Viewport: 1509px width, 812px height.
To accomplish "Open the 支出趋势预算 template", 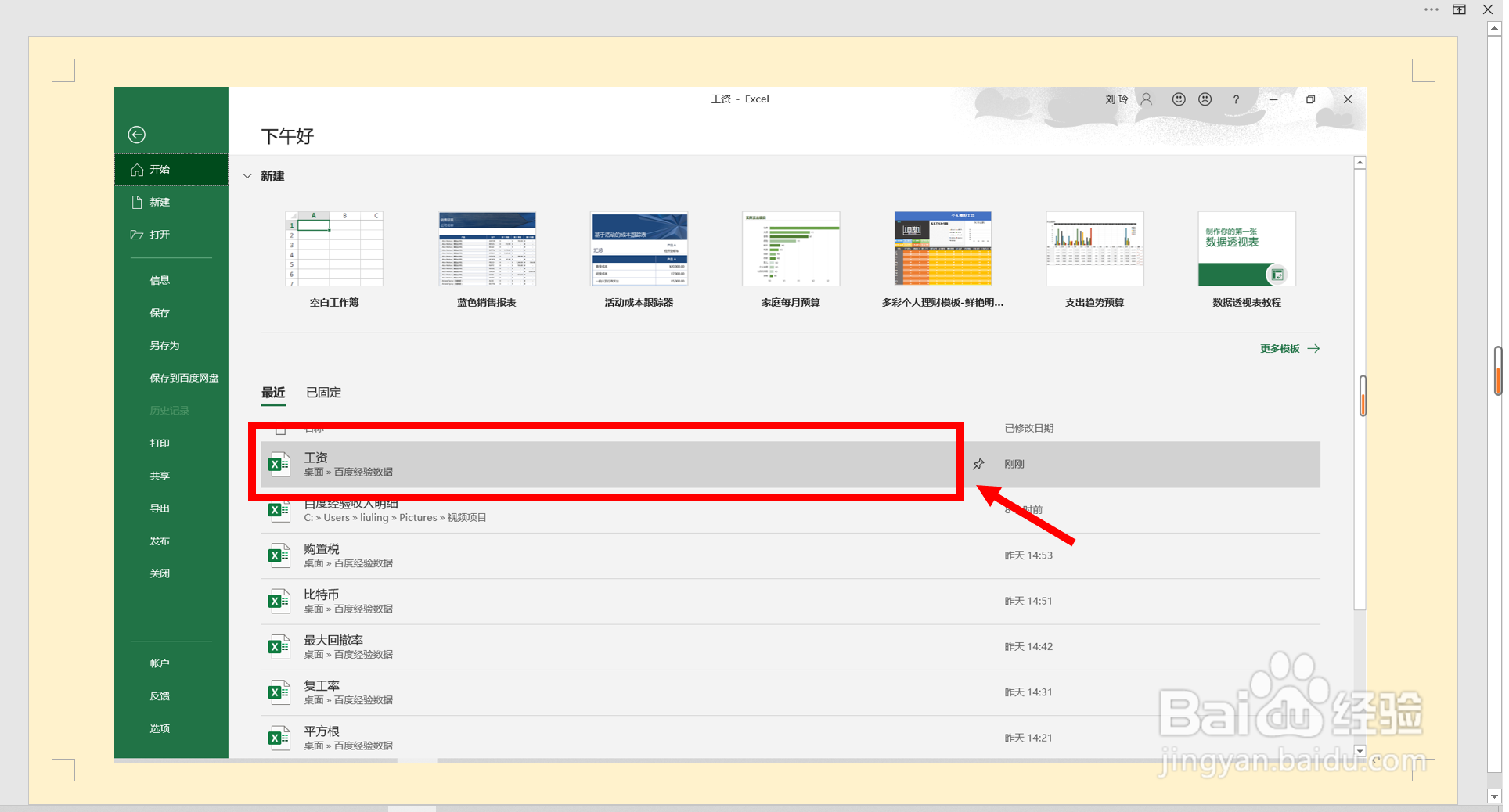I will (x=1094, y=260).
